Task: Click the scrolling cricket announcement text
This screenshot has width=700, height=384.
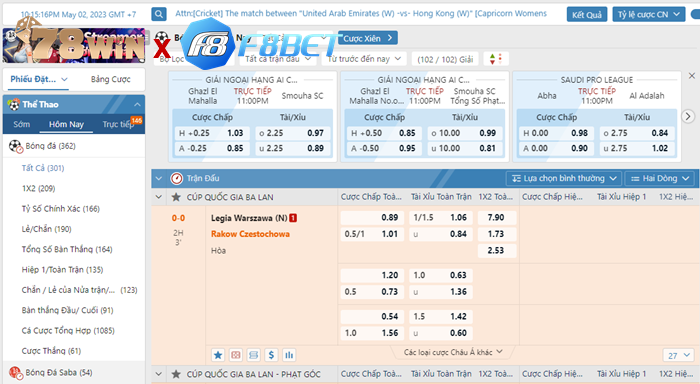Action: click(361, 14)
